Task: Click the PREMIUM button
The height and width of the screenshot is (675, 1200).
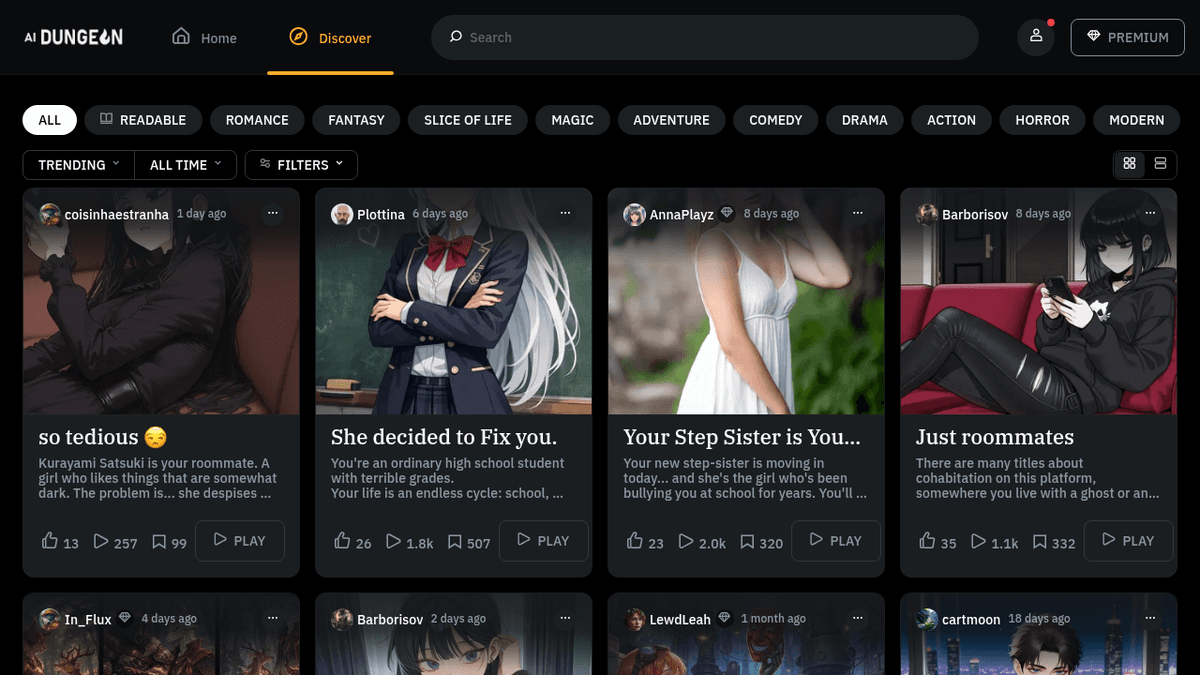Action: click(x=1127, y=37)
